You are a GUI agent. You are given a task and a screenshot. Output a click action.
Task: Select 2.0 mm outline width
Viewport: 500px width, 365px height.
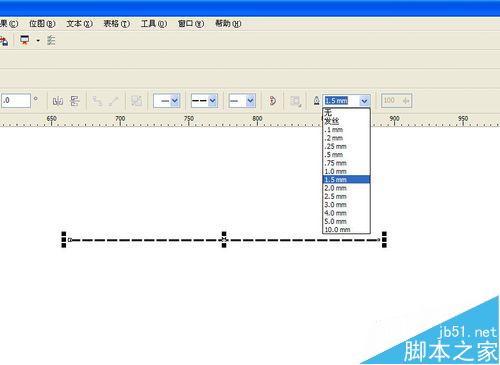(x=346, y=188)
